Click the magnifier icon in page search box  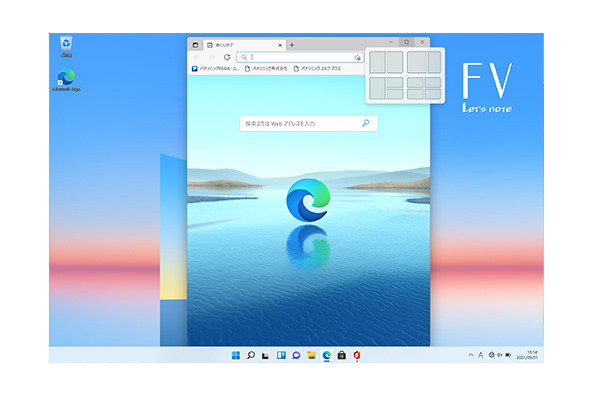[x=365, y=123]
